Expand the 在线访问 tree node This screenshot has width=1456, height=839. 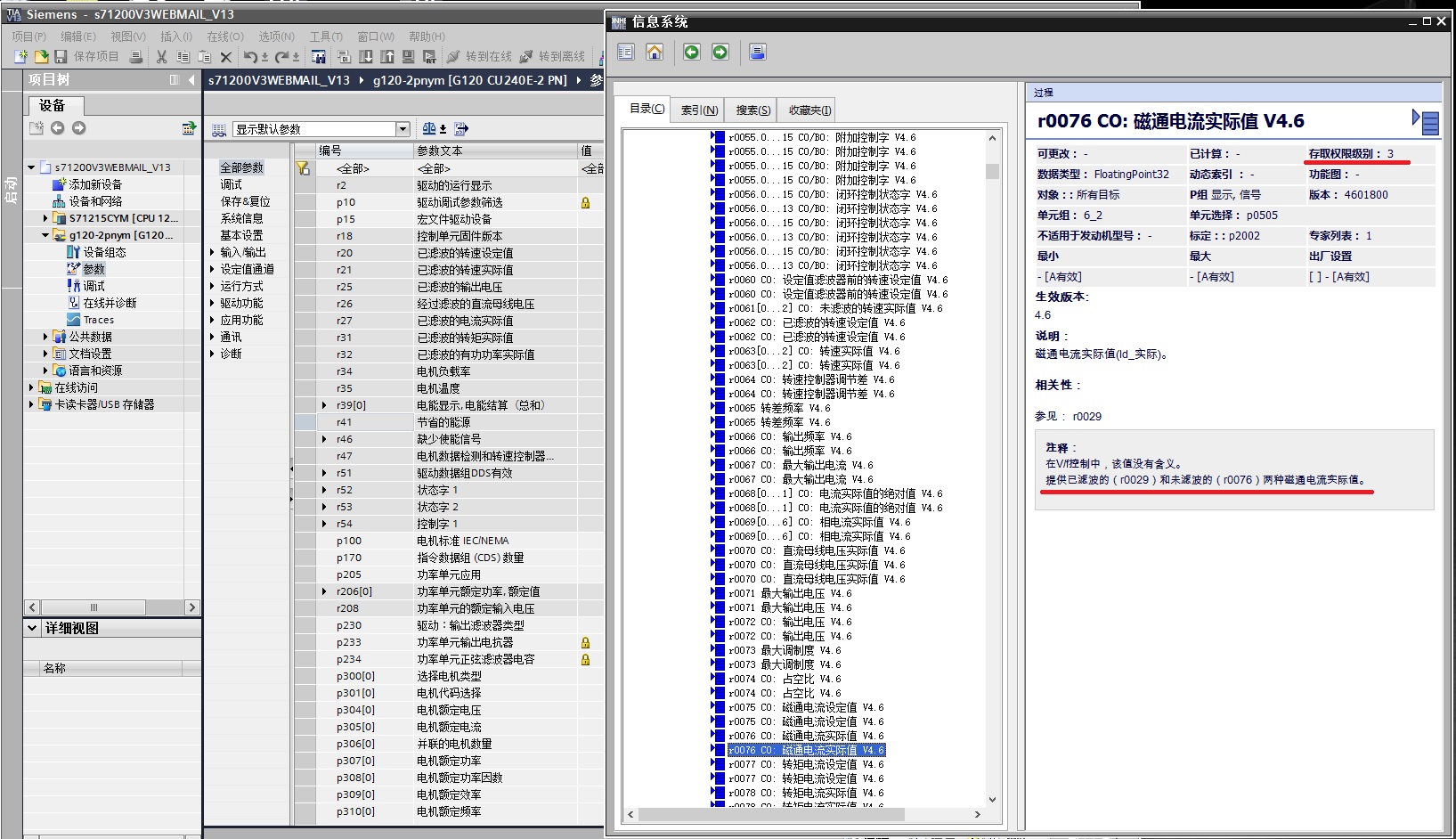(31, 387)
